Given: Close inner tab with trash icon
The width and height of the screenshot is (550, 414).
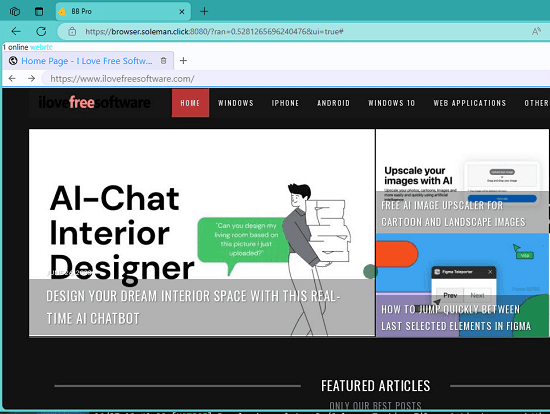Looking at the screenshot, I should pos(163,61).
